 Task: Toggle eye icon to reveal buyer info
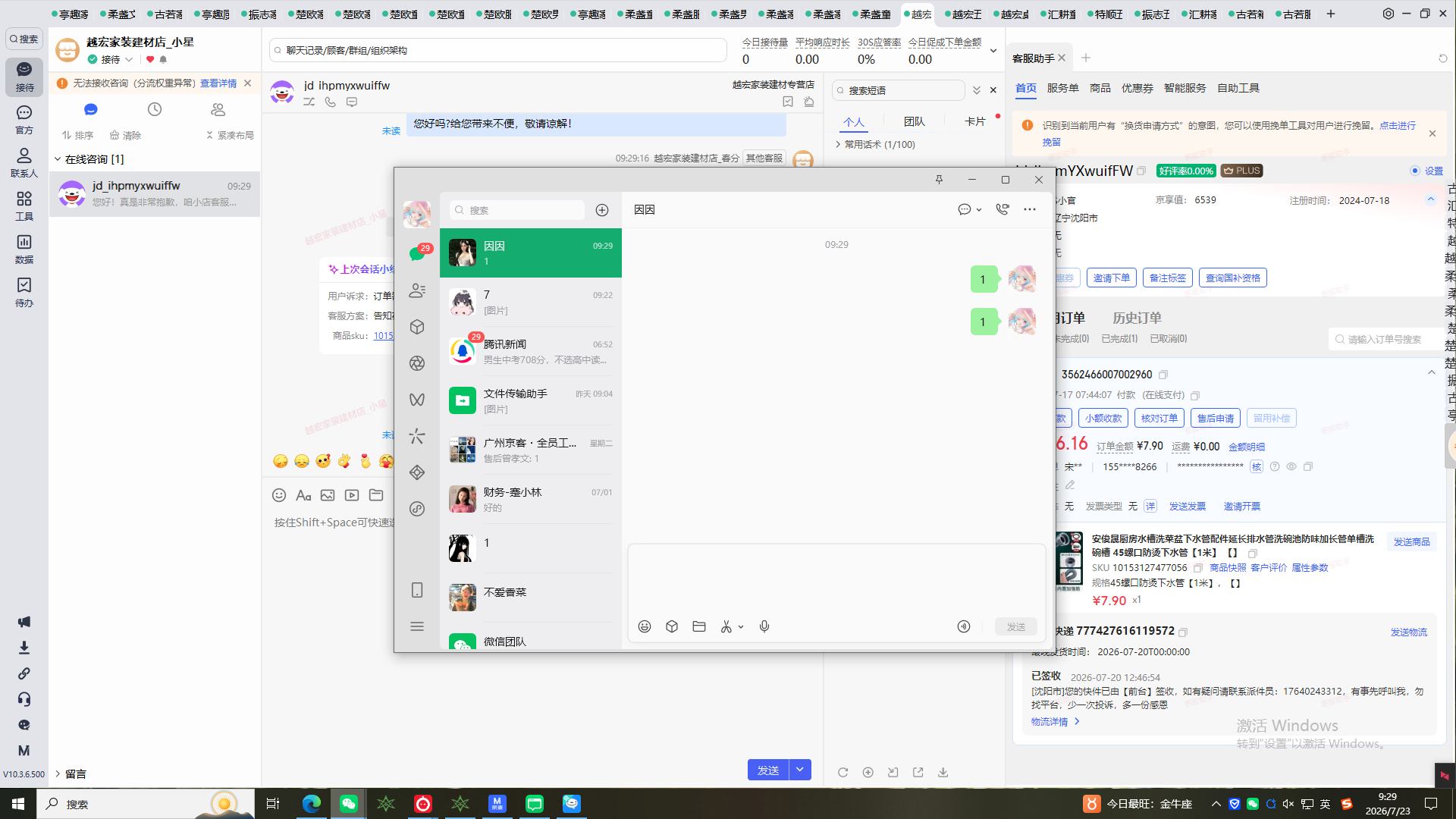[x=1291, y=466]
